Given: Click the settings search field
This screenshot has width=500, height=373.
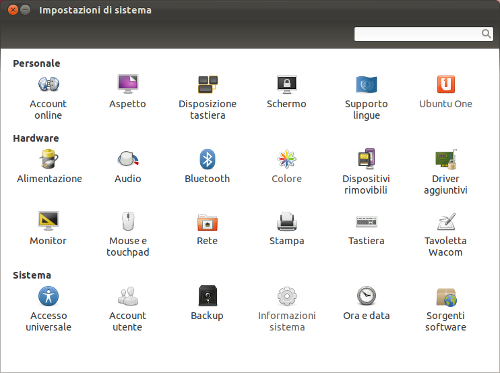Looking at the screenshot, I should [x=423, y=34].
